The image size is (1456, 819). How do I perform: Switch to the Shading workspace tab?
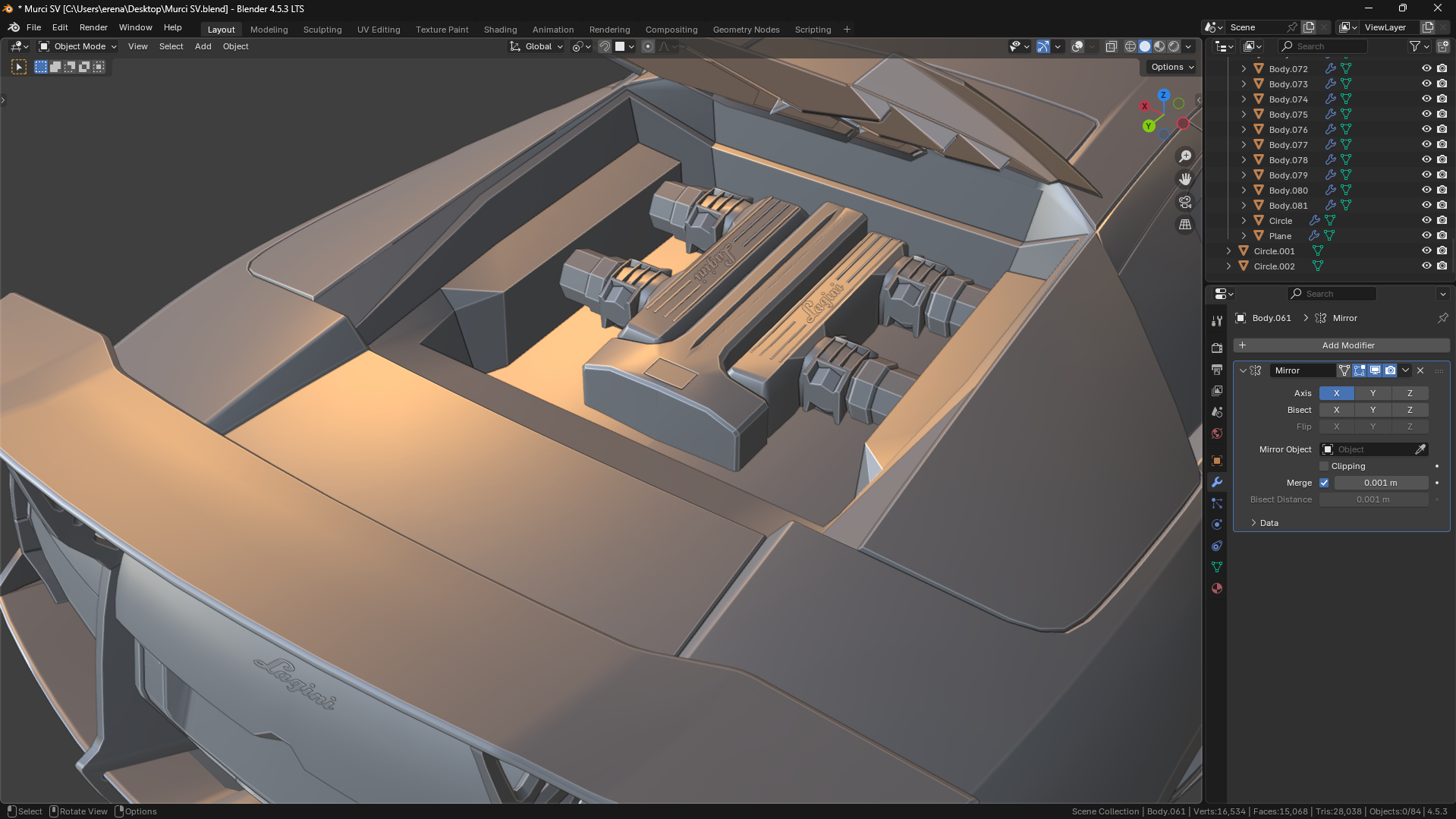[501, 30]
